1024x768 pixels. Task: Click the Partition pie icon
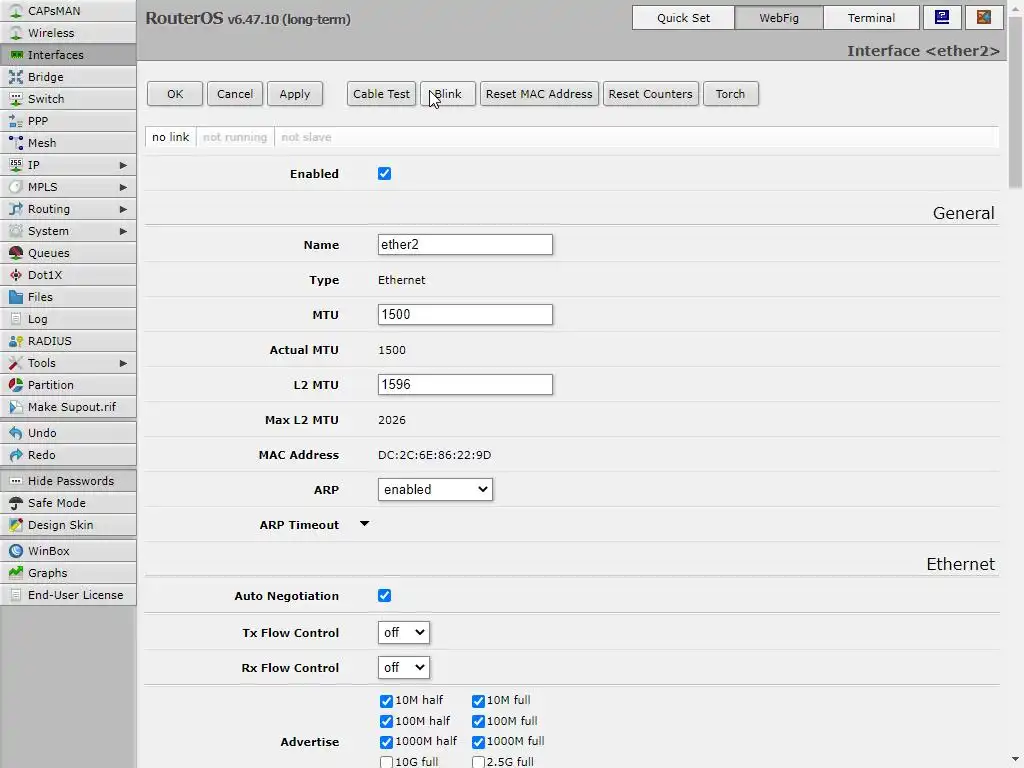click(x=16, y=385)
